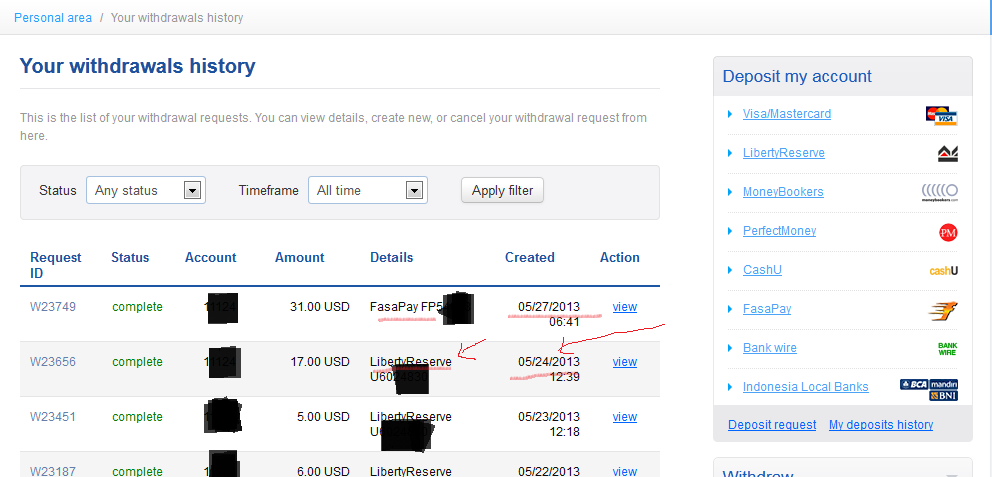The height and width of the screenshot is (477, 992).
Task: Open the Indonesia Local Banks deposit link
Action: 805,387
